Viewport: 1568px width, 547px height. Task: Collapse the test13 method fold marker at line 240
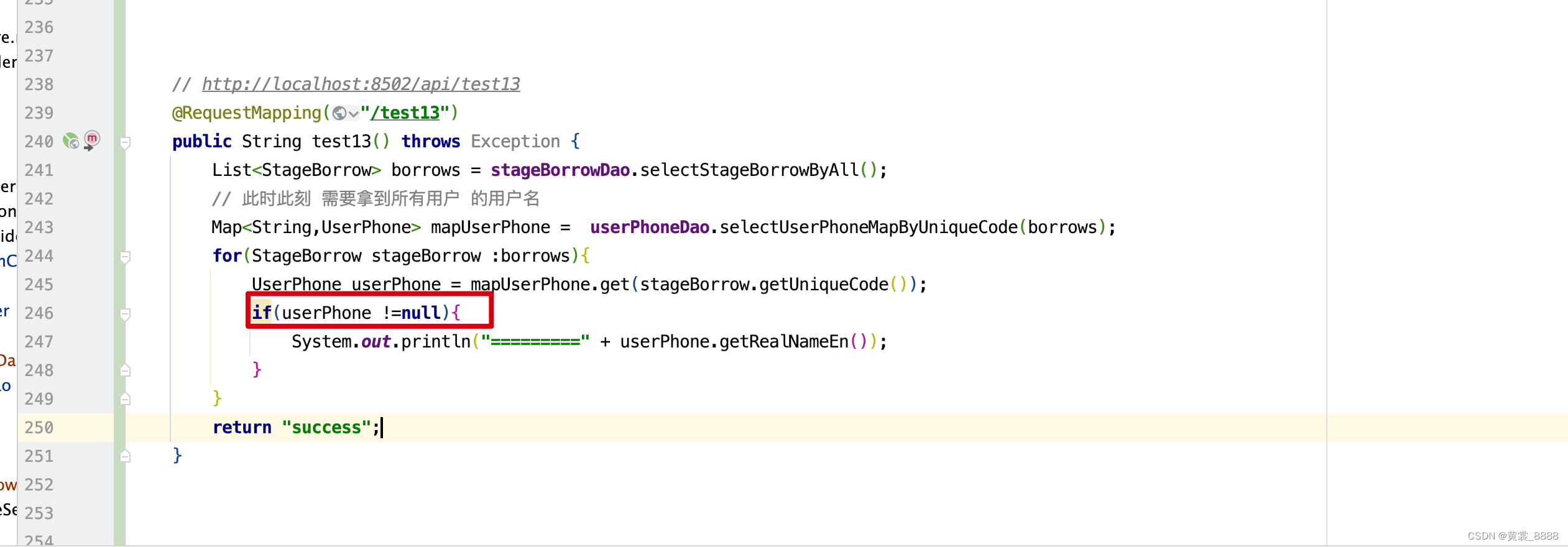pos(125,142)
